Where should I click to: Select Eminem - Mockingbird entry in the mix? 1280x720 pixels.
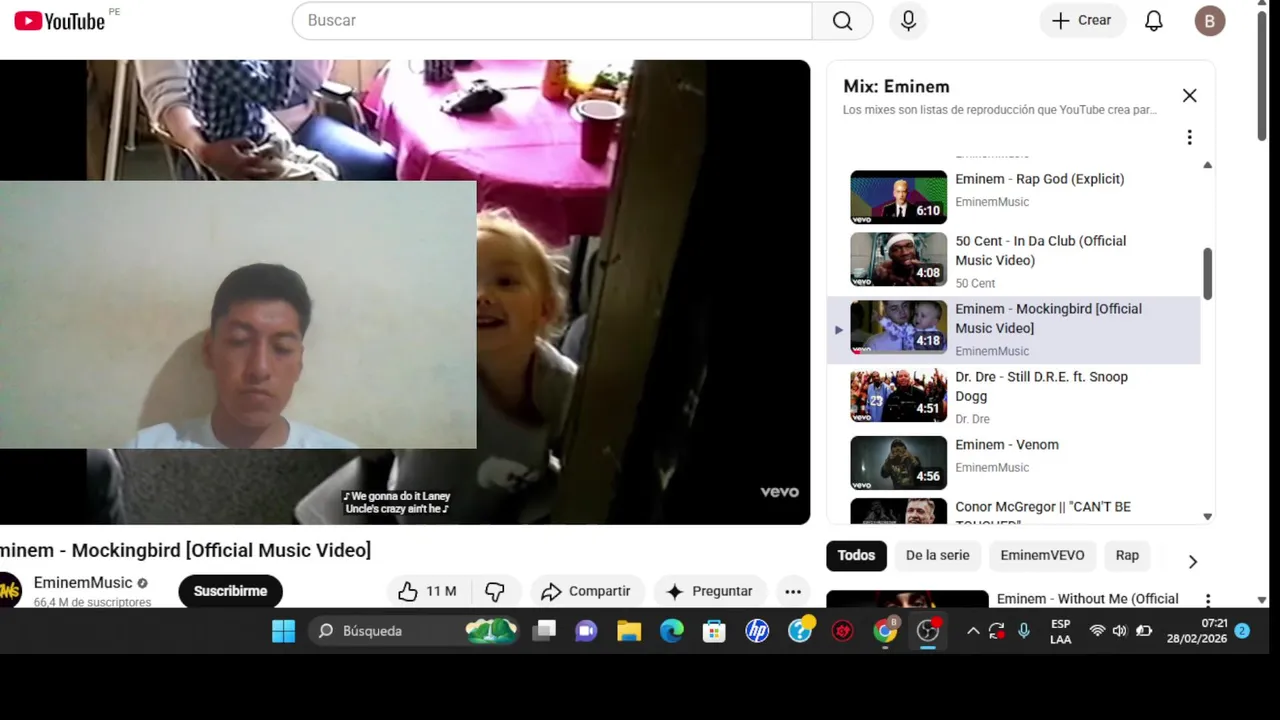(1013, 330)
